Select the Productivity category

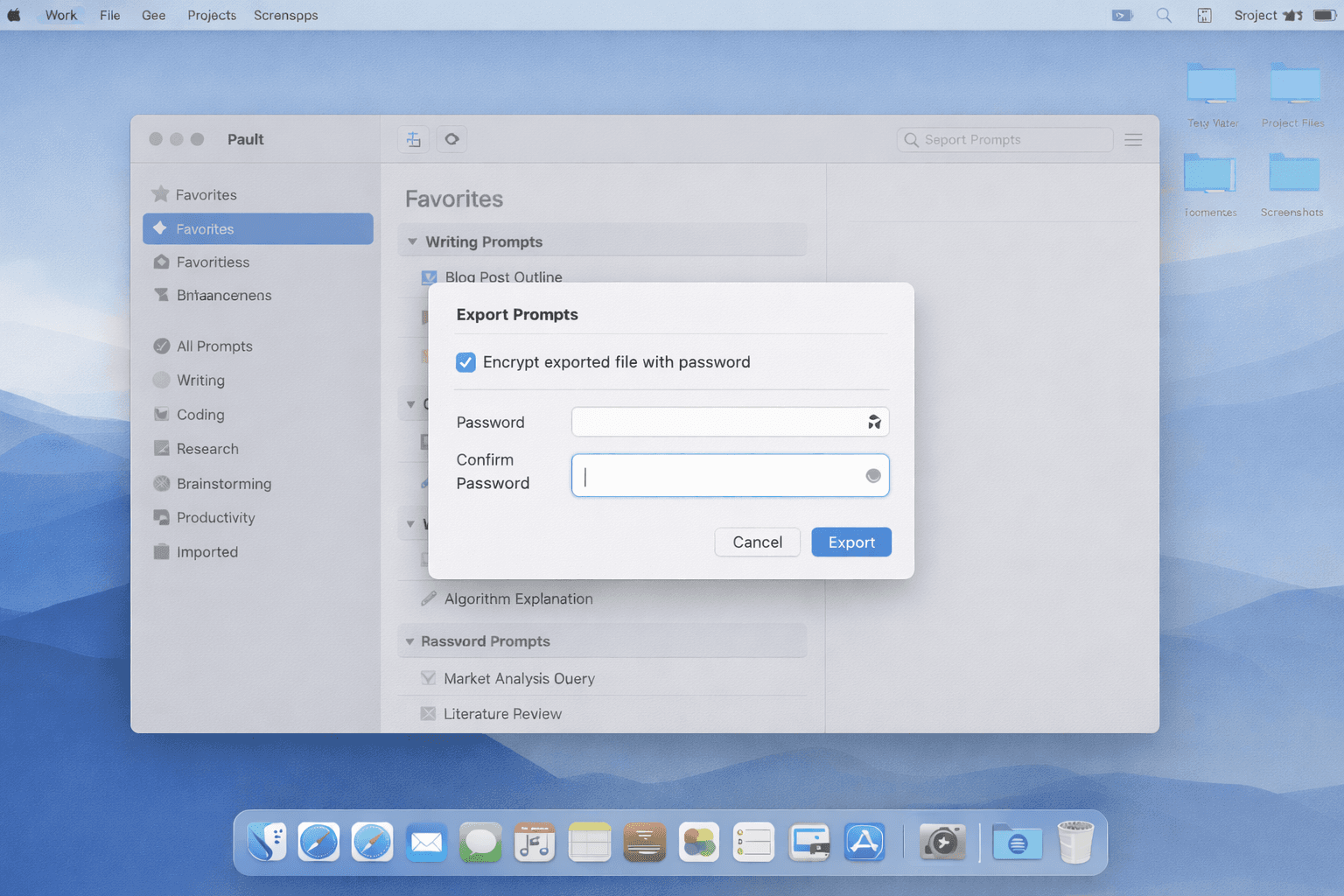[x=257, y=517]
